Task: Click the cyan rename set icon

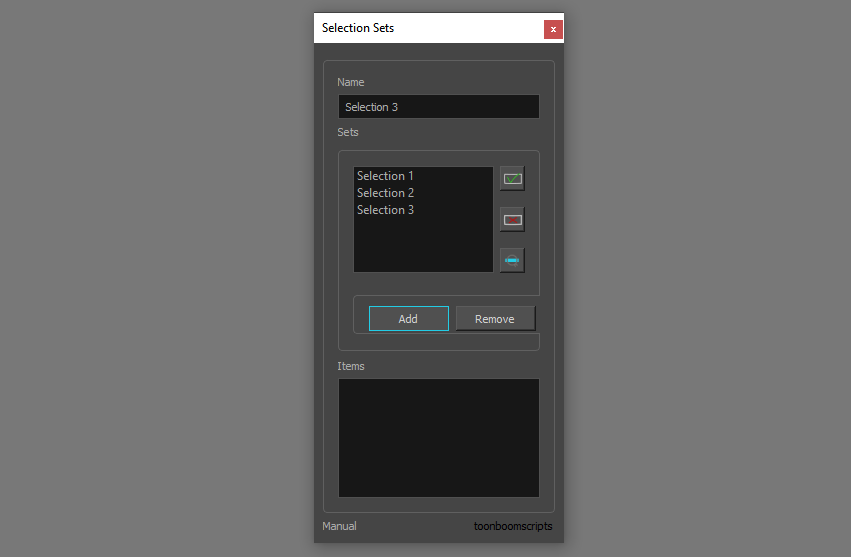Action: (512, 261)
